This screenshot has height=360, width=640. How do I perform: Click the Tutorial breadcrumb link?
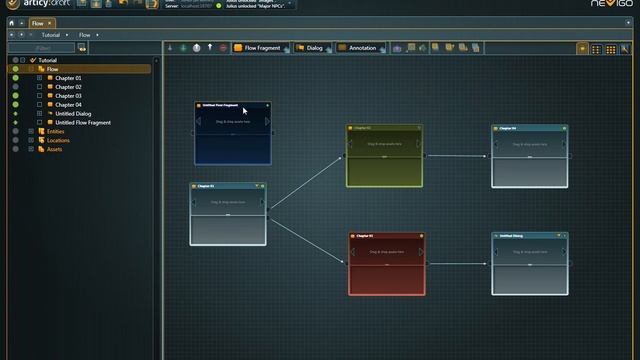(51, 35)
